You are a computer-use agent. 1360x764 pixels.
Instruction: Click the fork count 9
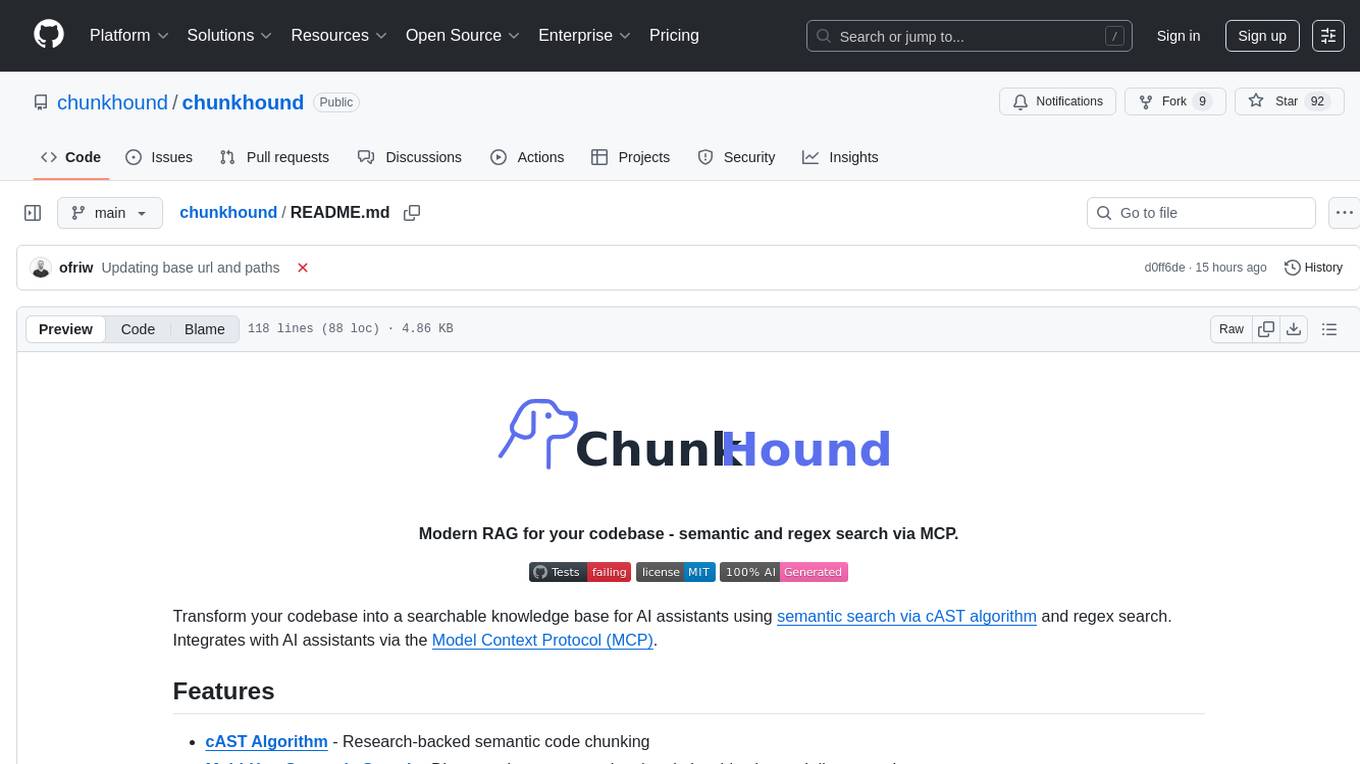coord(1202,101)
